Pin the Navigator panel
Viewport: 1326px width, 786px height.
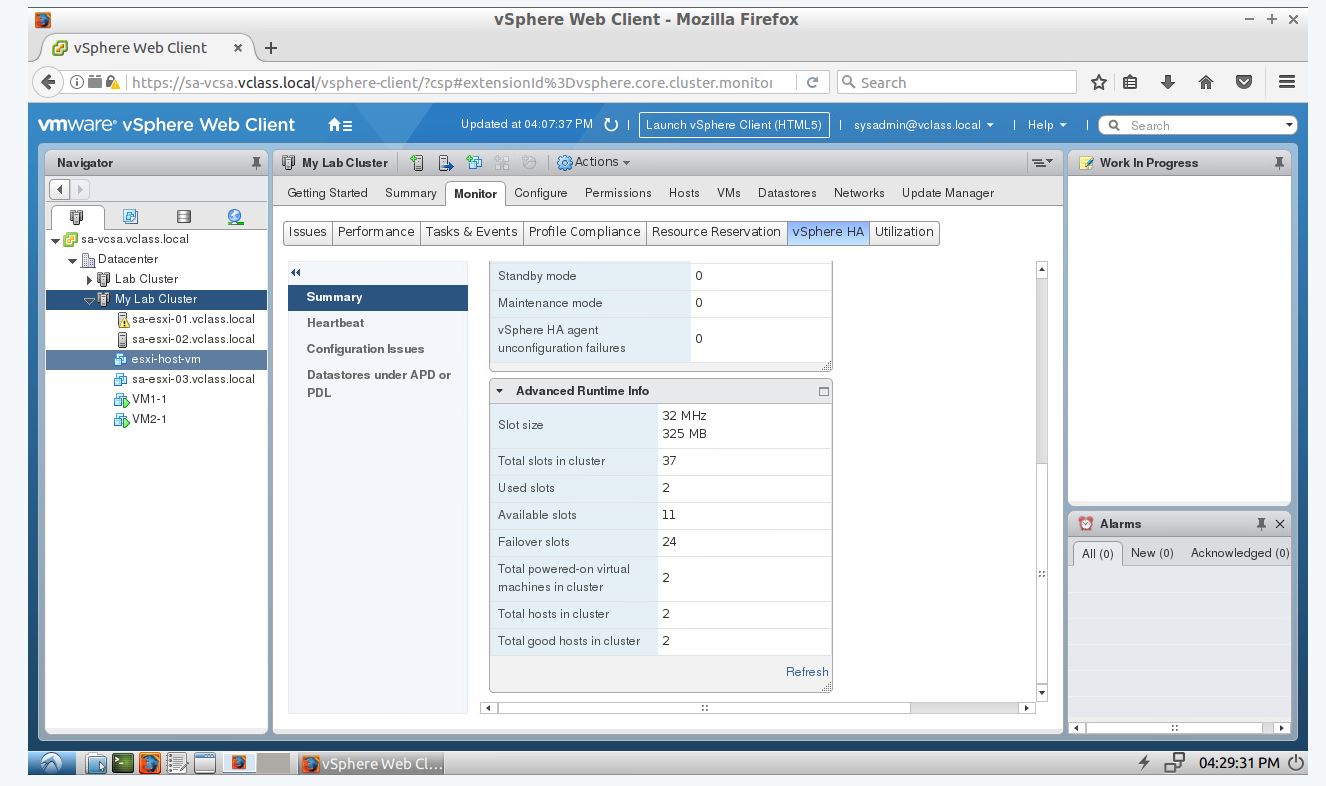[257, 163]
